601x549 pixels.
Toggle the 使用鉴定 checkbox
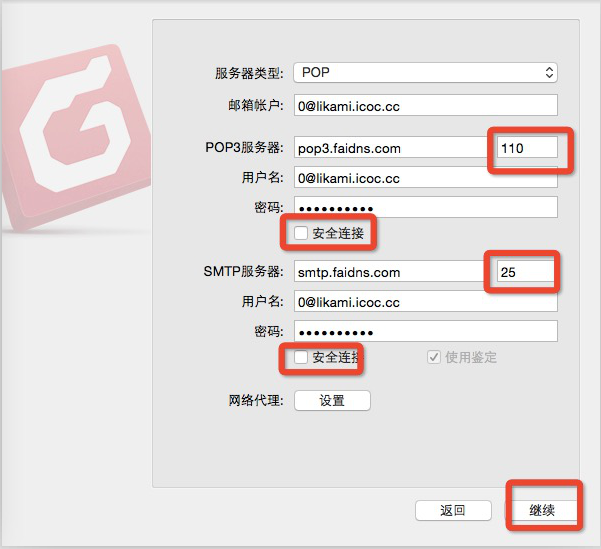[434, 357]
